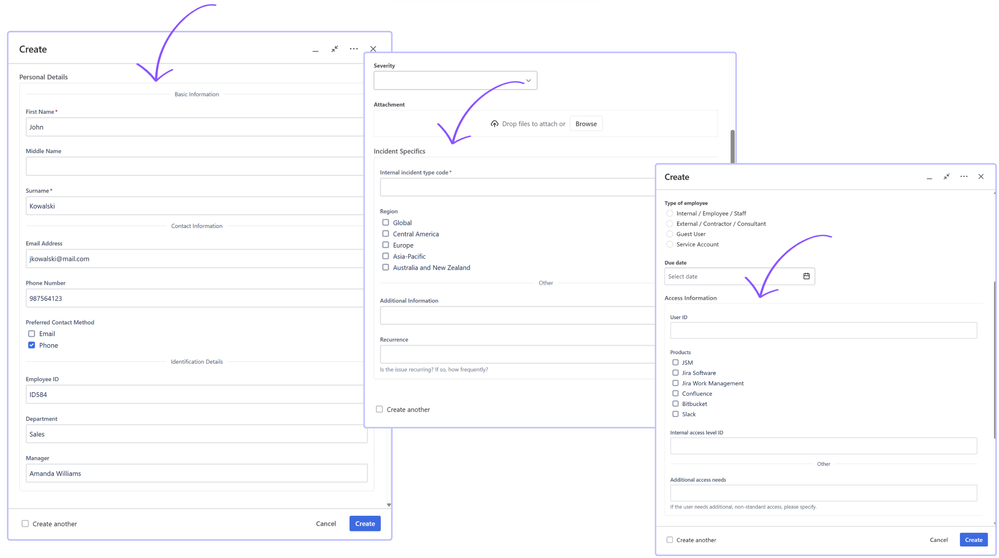Enable the Confluence product checkbox
The height and width of the screenshot is (558, 999).
point(675,393)
